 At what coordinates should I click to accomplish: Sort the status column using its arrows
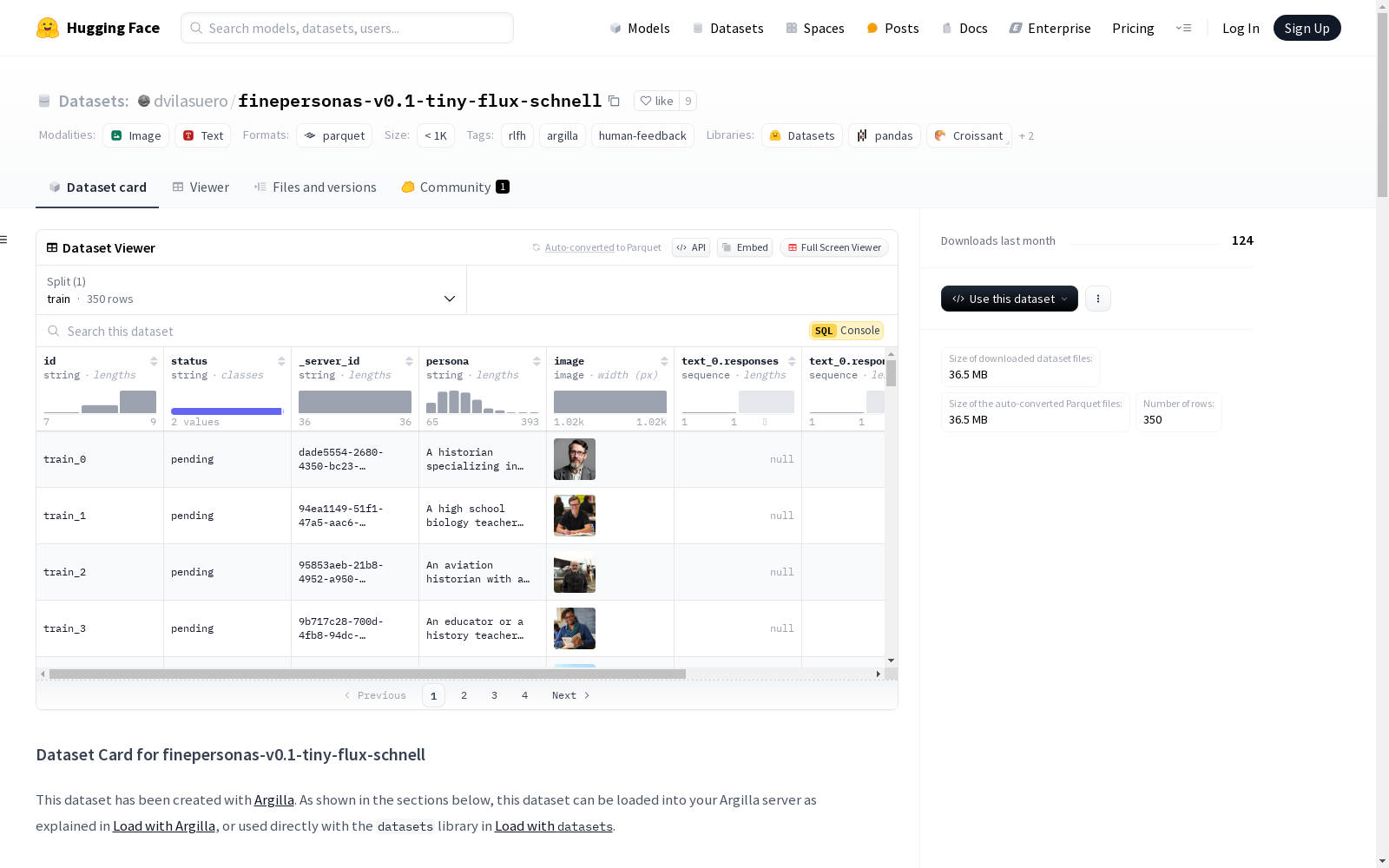[x=281, y=361]
